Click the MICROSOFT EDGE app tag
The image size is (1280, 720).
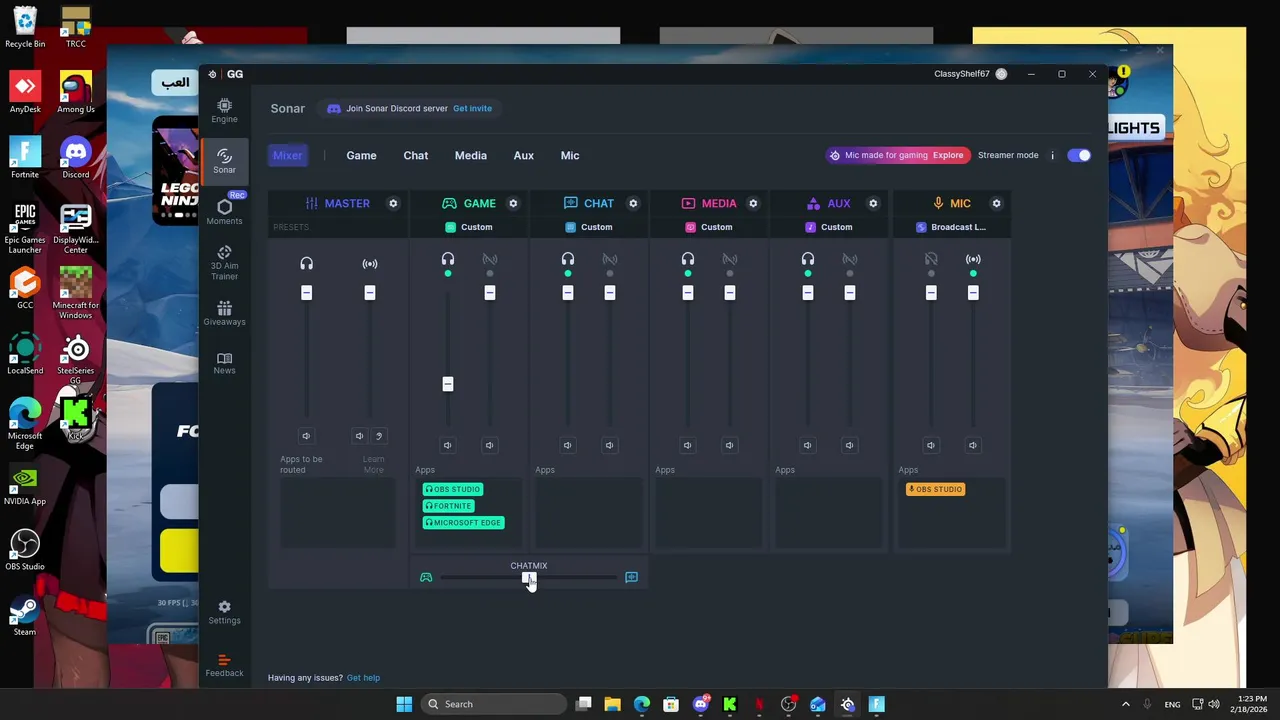(x=463, y=522)
